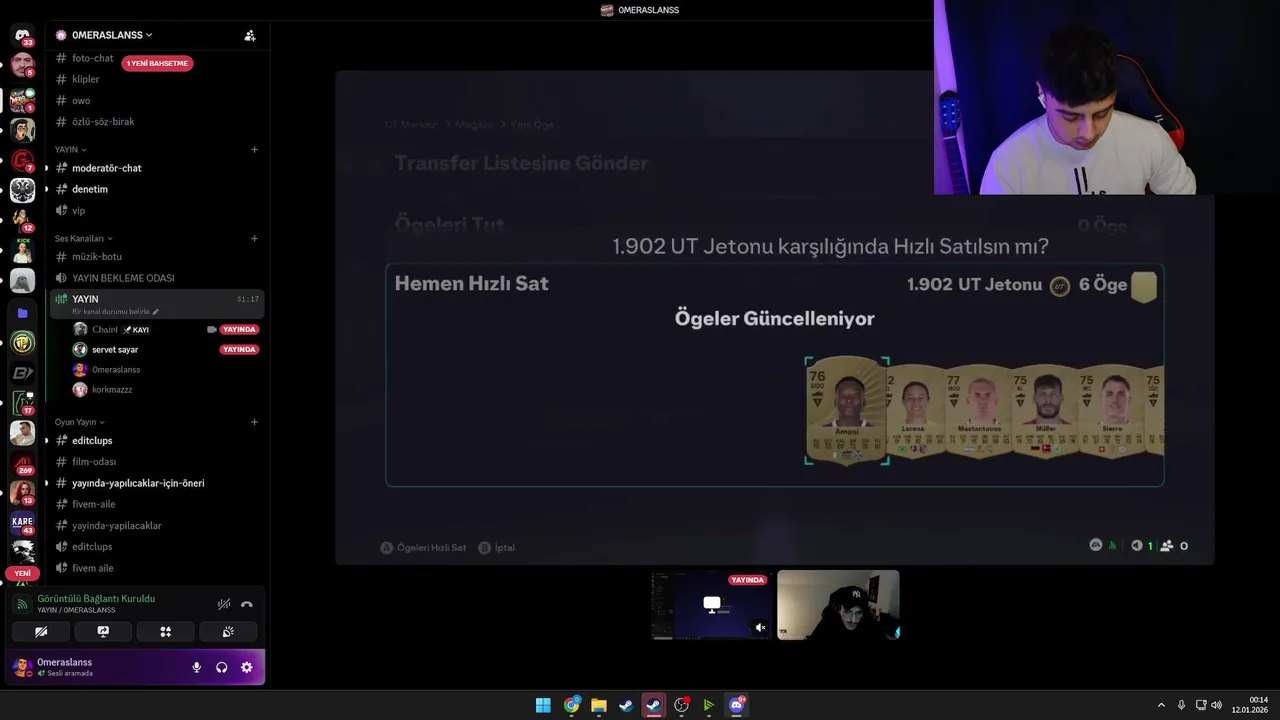Open Chrome from the taskbar

coord(571,705)
